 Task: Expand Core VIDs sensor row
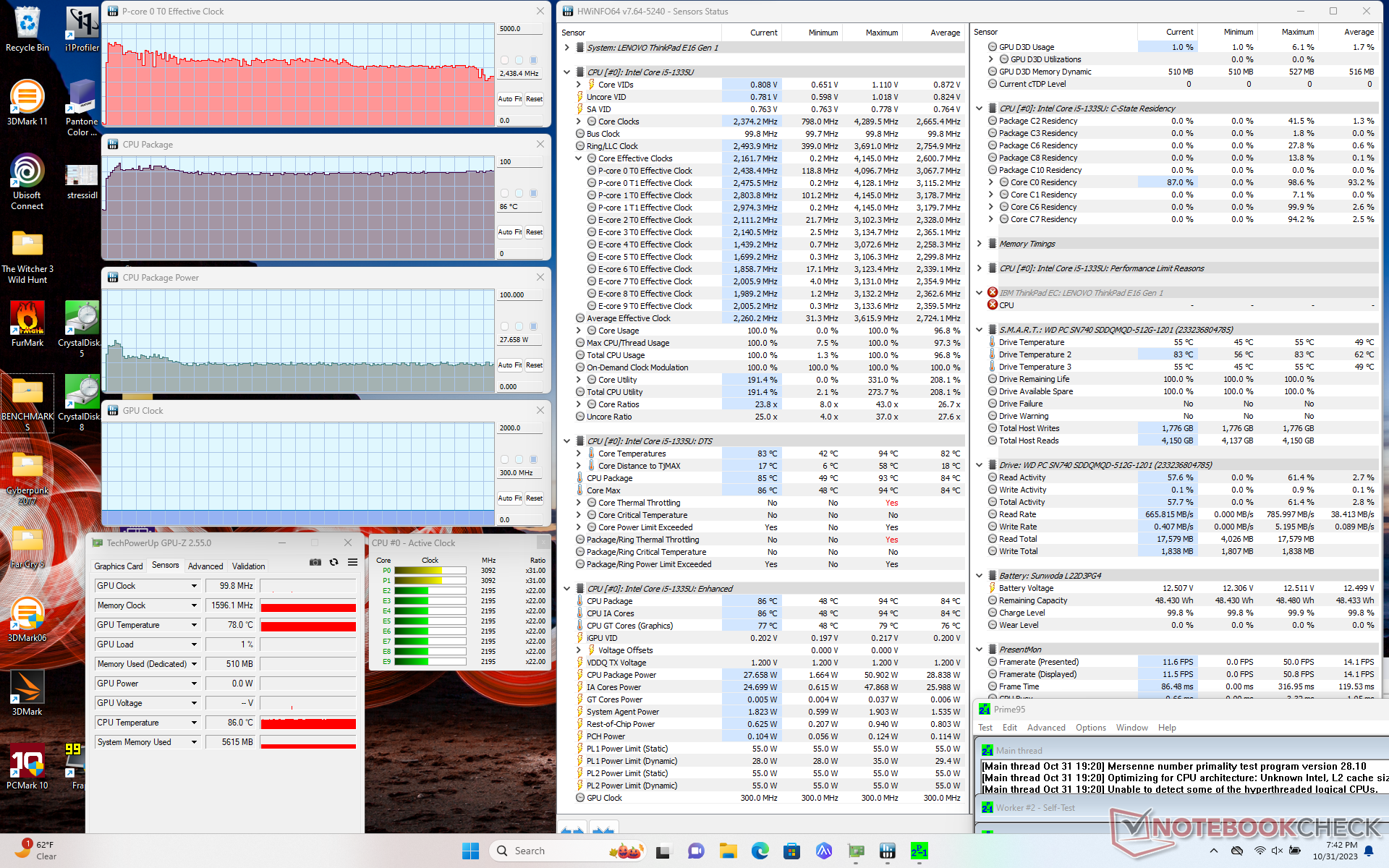579,85
